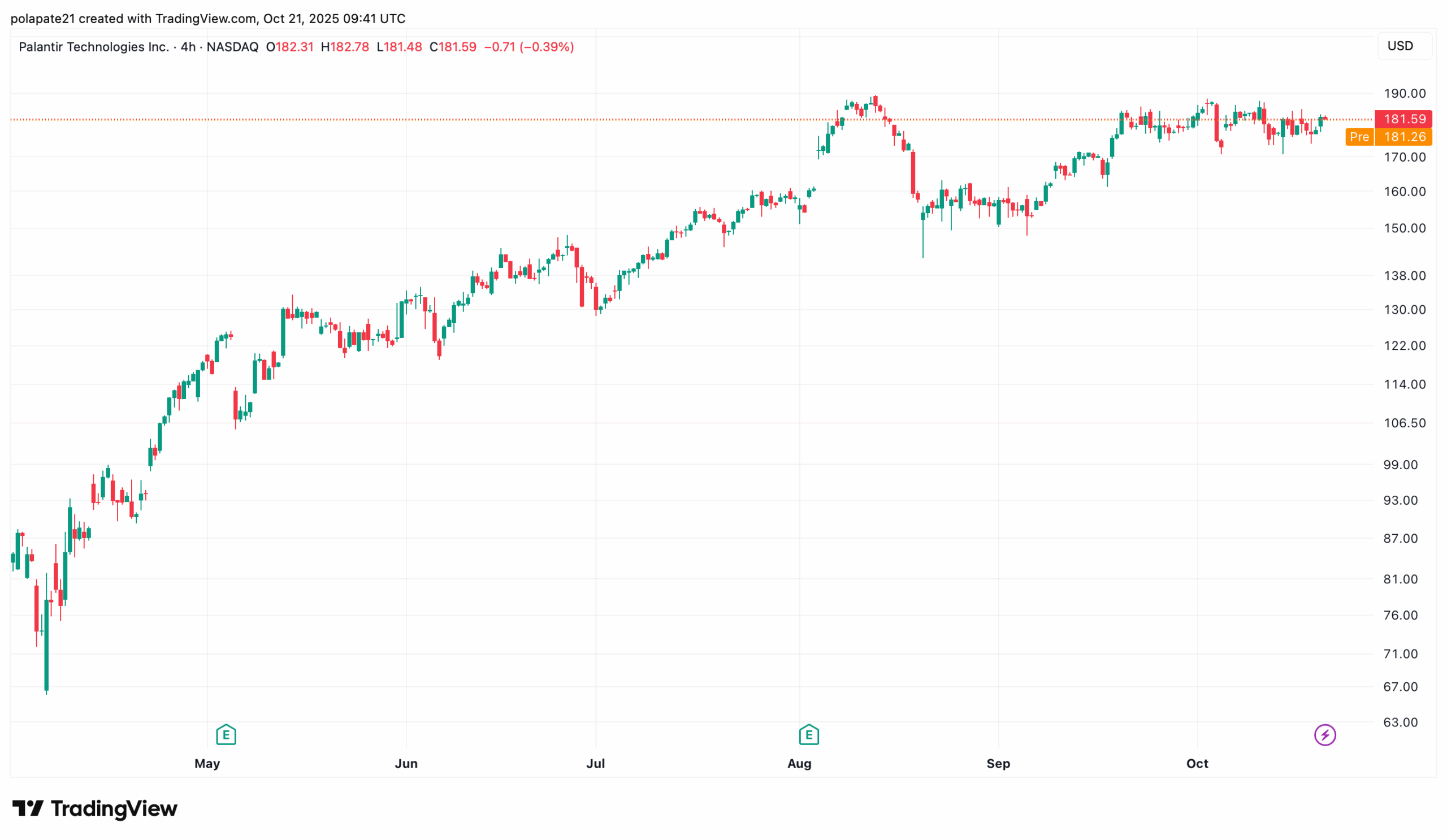
Task: Click the 67.00 price axis label
Action: (x=1401, y=687)
